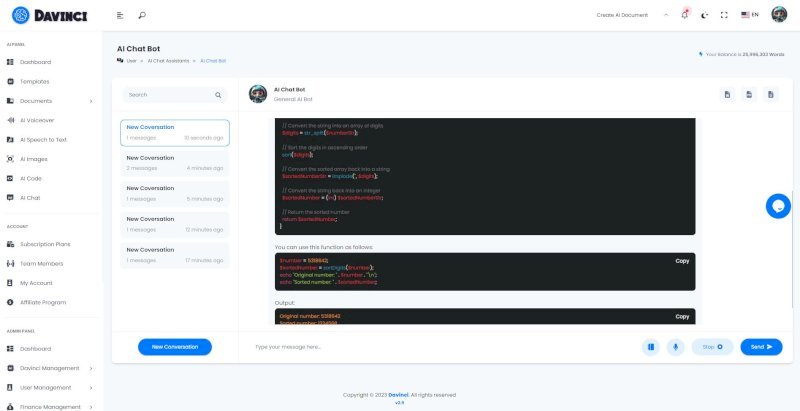Screen dimensions: 800x411
Task: Click the microphone voice input icon
Action: (x=676, y=347)
